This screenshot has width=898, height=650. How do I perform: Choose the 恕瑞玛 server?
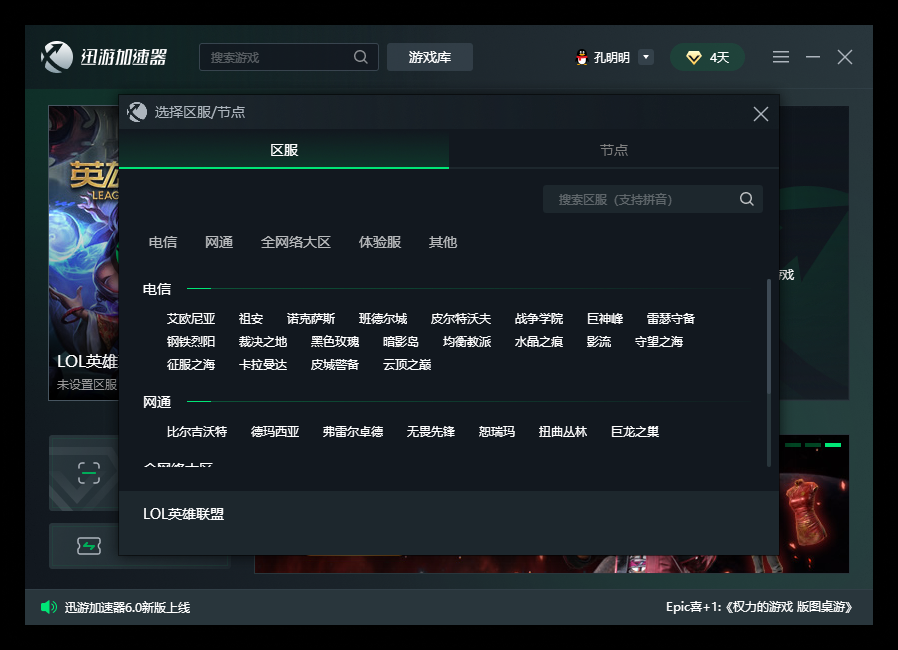point(497,432)
